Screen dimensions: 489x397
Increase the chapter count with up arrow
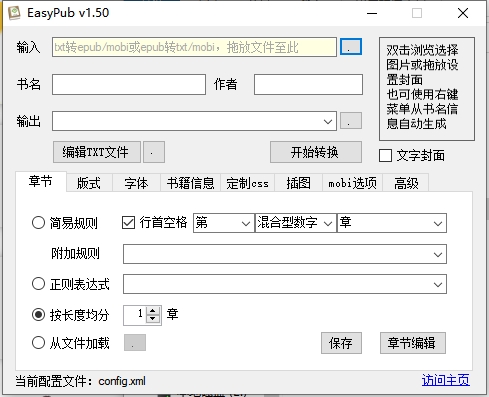tap(153, 311)
